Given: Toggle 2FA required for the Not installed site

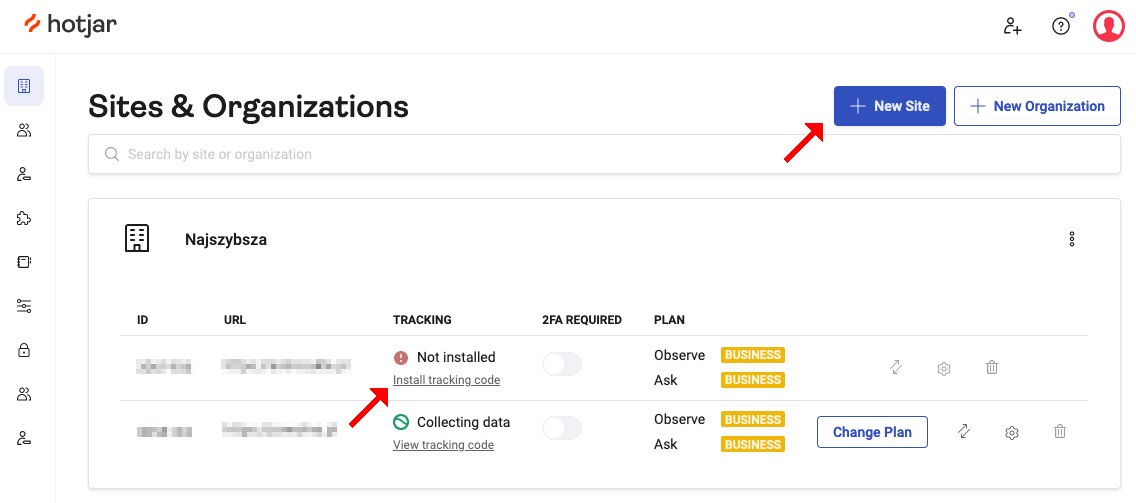Looking at the screenshot, I should [x=561, y=365].
